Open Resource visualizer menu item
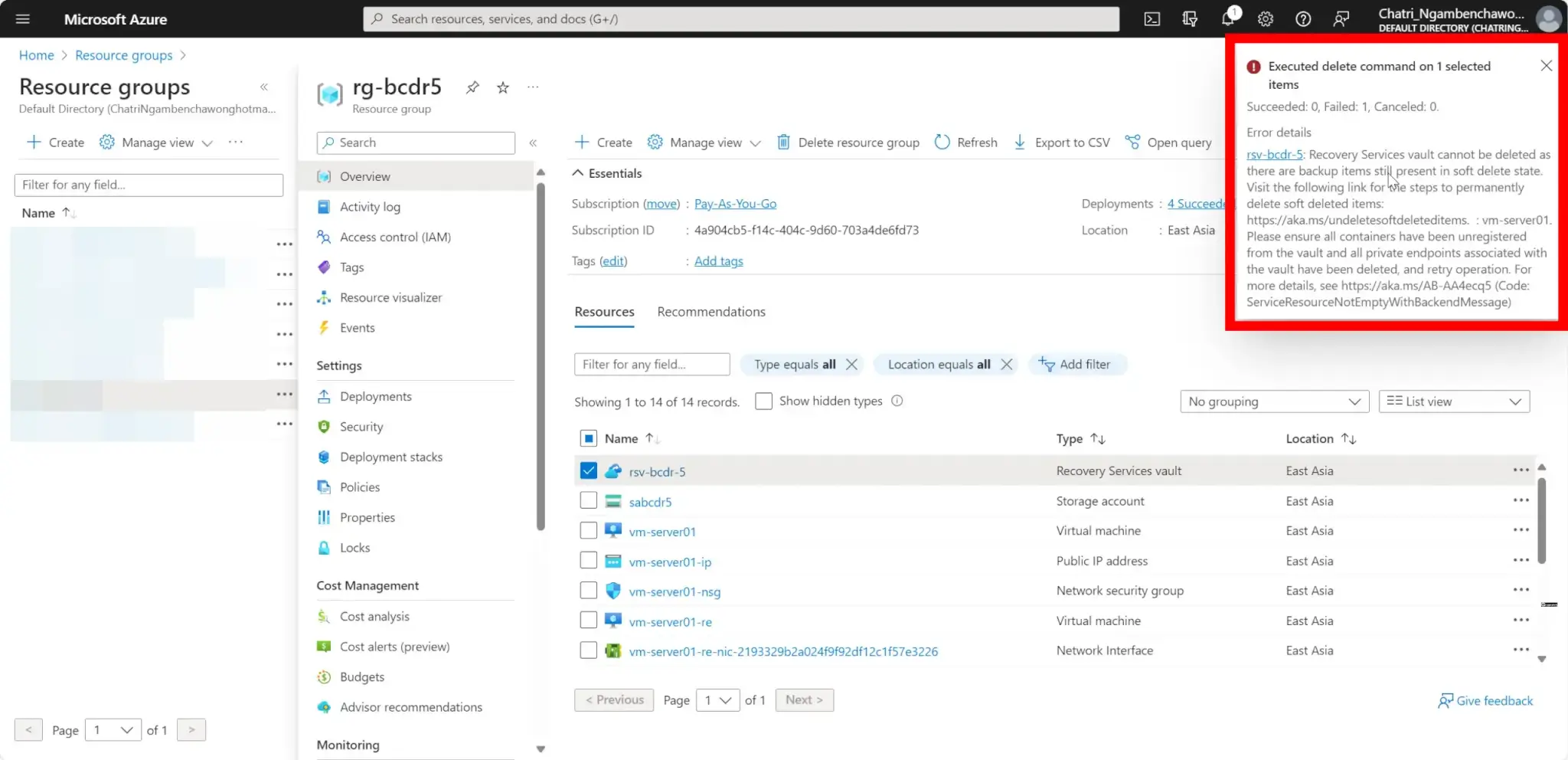1568x760 pixels. coord(390,297)
